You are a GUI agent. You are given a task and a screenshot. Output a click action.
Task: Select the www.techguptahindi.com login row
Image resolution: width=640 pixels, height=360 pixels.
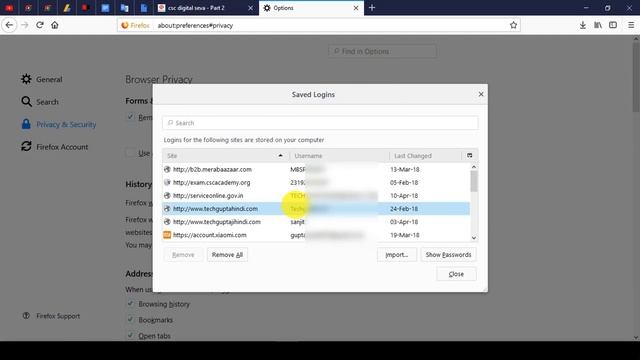click(x=316, y=209)
